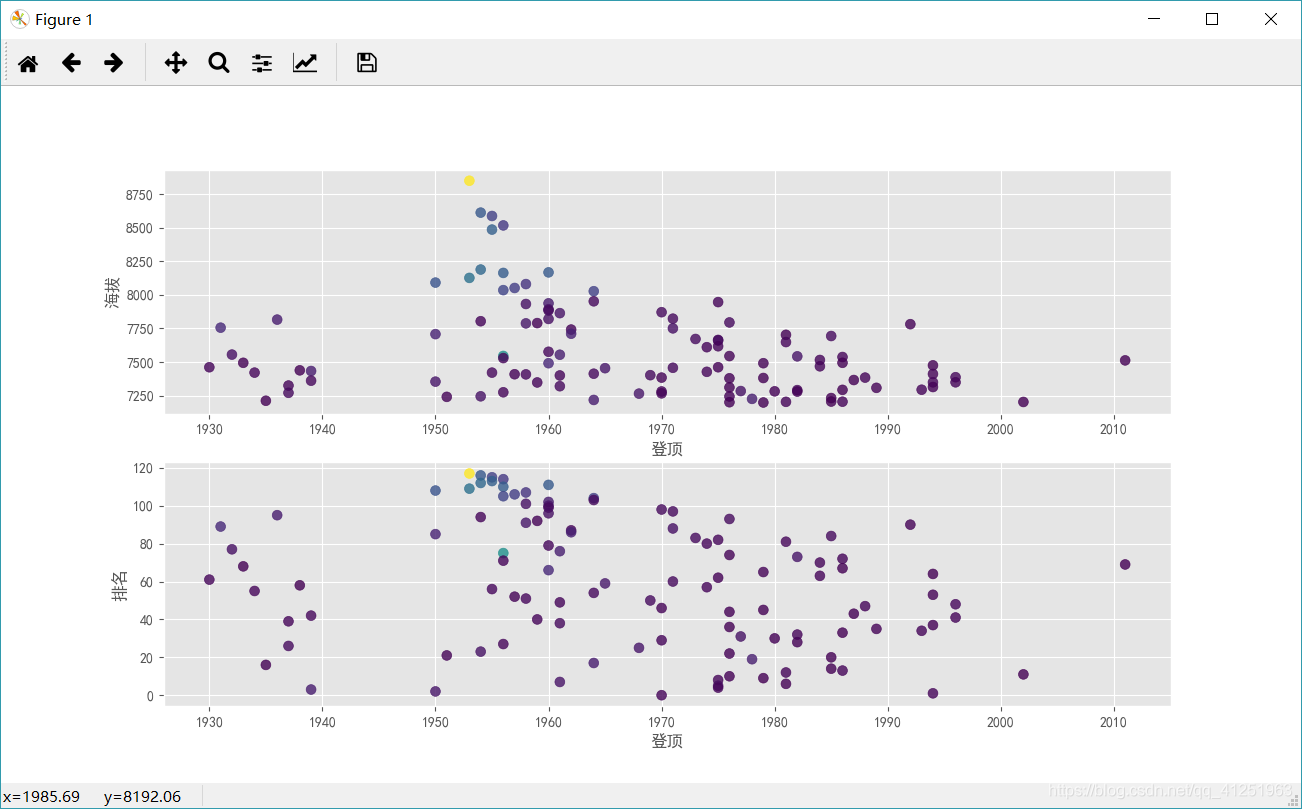Click the 8000 tick label
1302x809 pixels.
140,296
